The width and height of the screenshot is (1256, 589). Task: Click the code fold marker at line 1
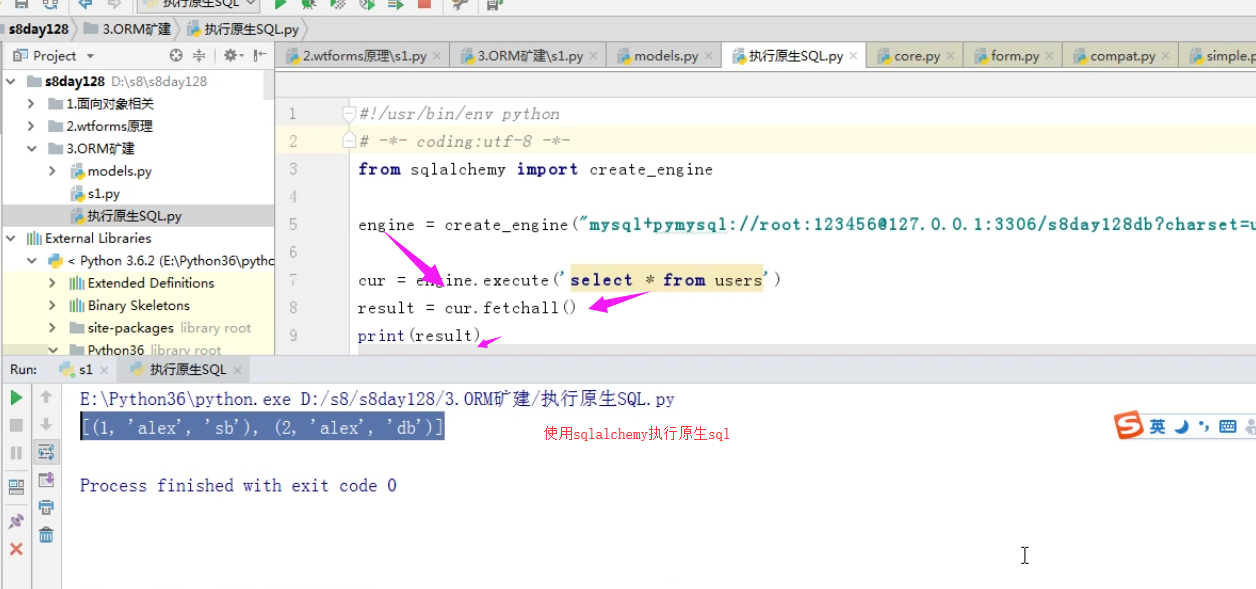click(x=348, y=114)
